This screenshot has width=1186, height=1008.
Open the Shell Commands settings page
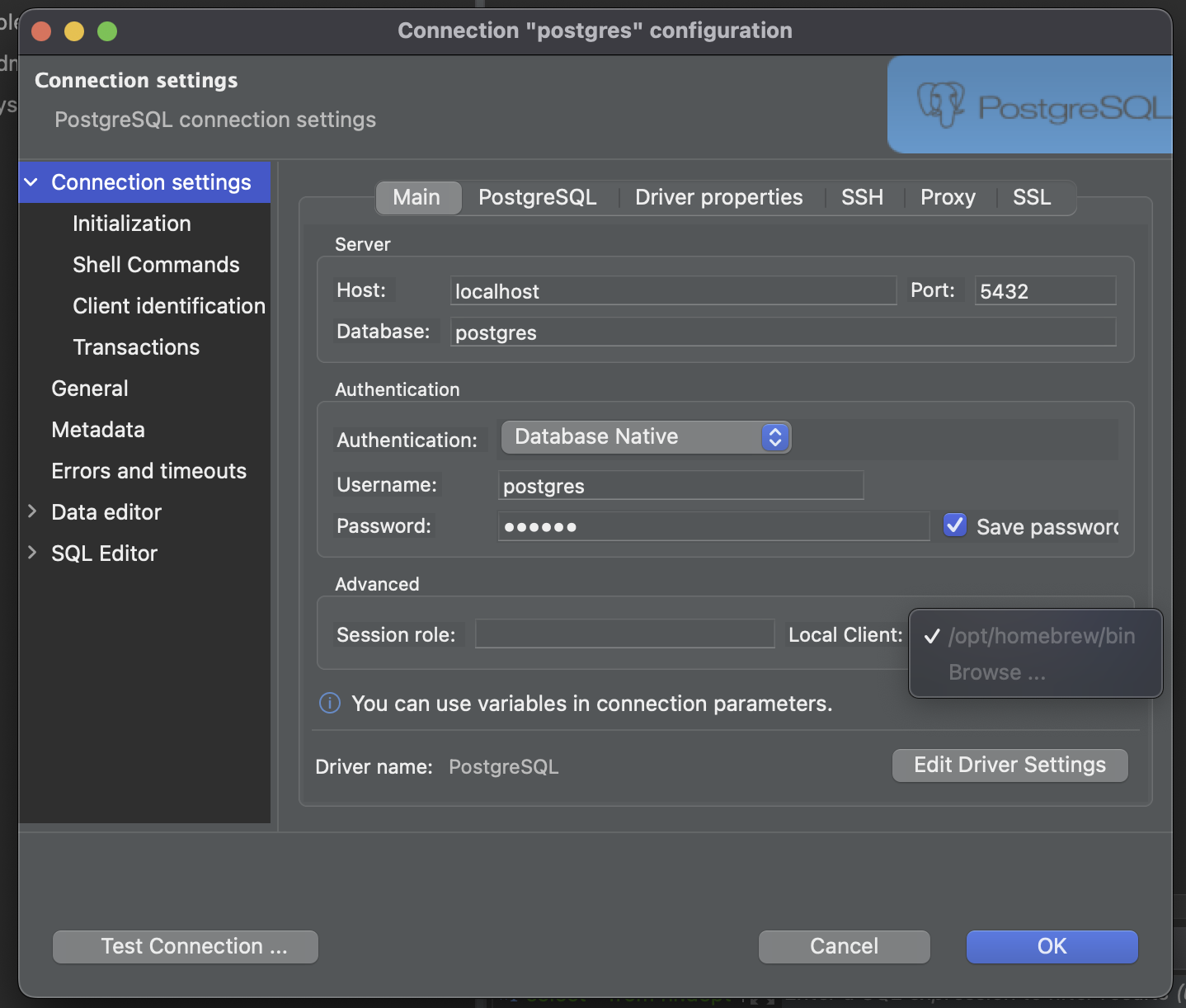tap(156, 265)
